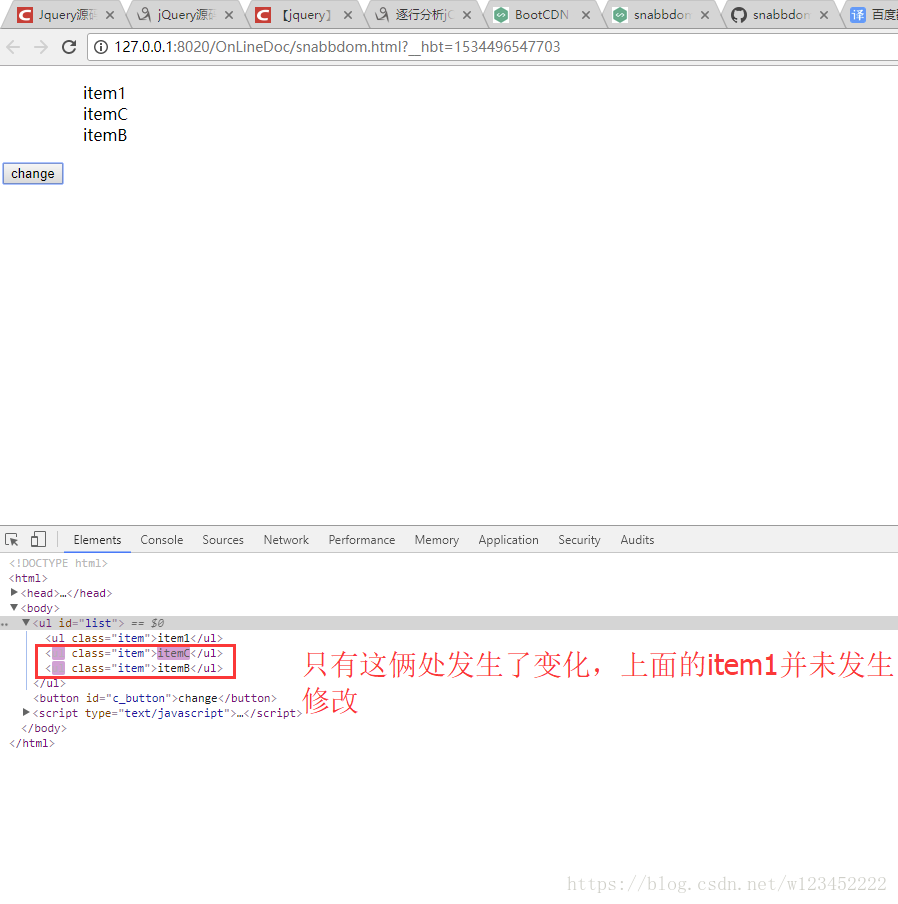Image resolution: width=898 pixels, height=904 pixels.
Task: Click the back navigation arrow
Action: pos(14,45)
